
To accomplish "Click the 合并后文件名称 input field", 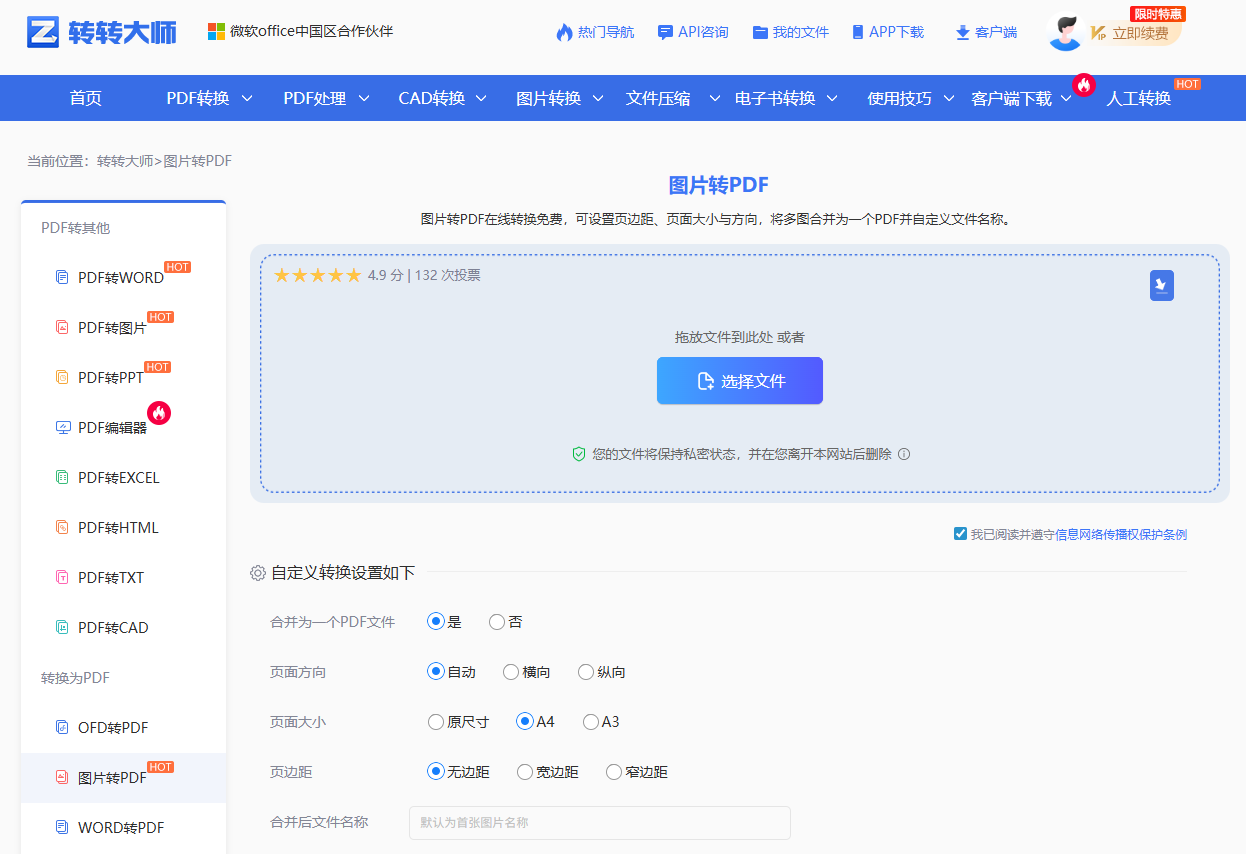I will 599,822.
